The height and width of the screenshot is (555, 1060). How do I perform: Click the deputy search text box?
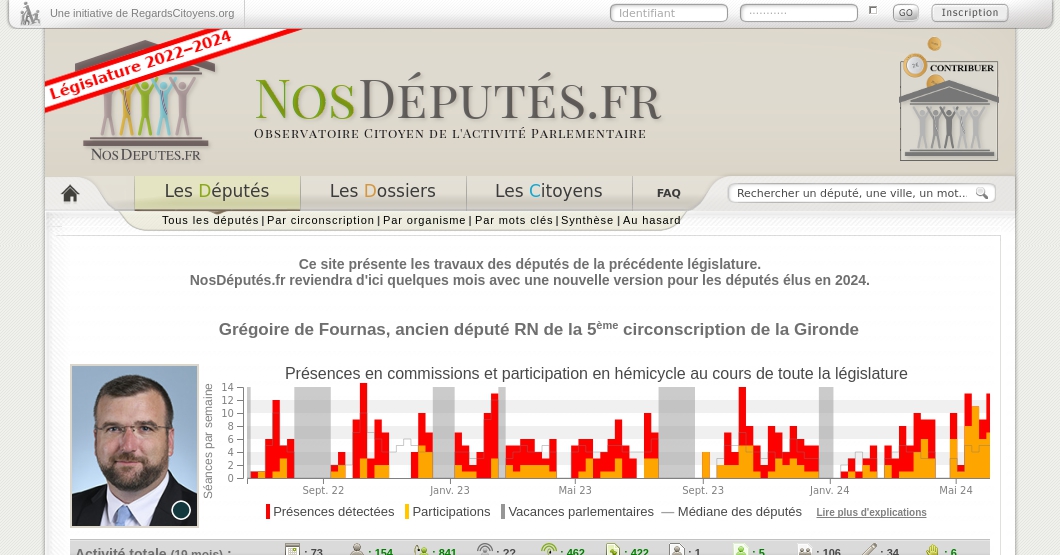click(851, 193)
